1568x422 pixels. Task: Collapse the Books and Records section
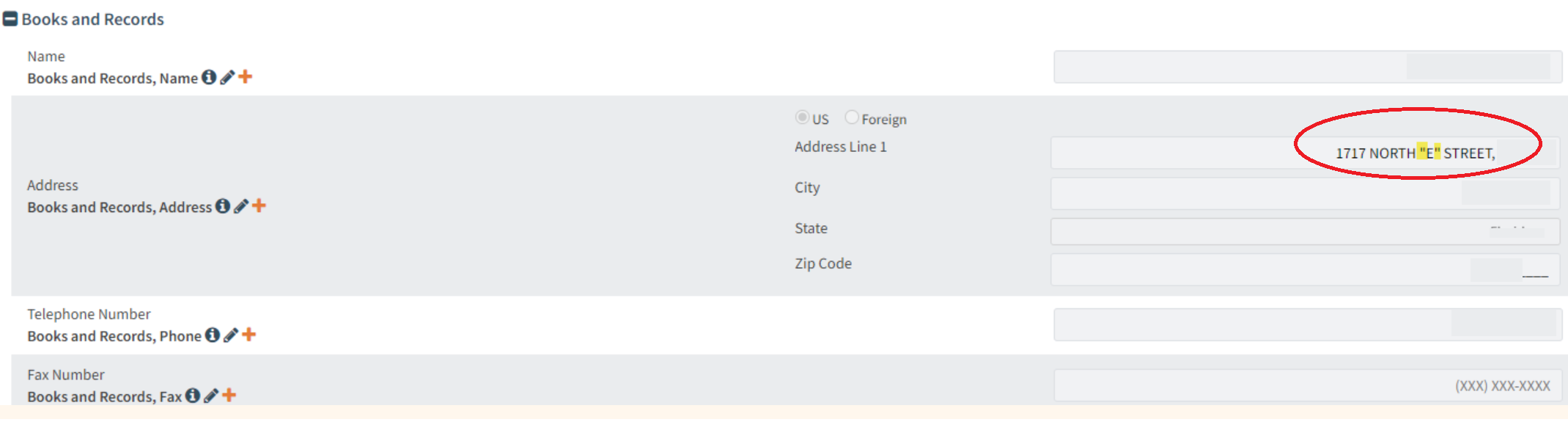pos(10,19)
